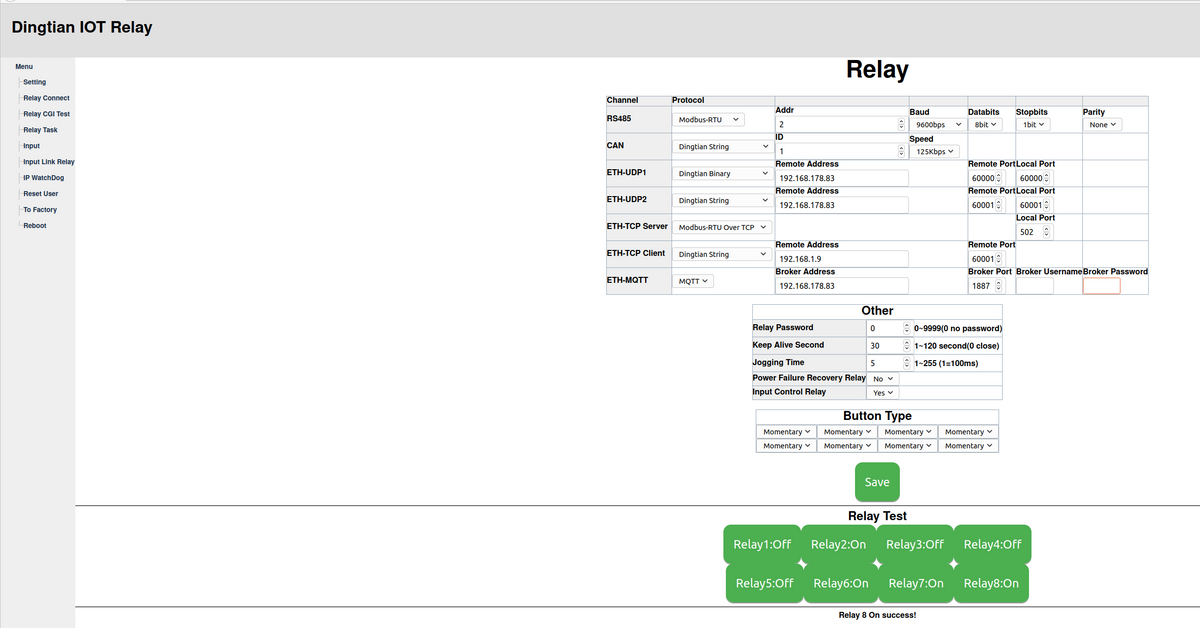
Task: Click the Reboot link in the menu
Action: click(34, 226)
